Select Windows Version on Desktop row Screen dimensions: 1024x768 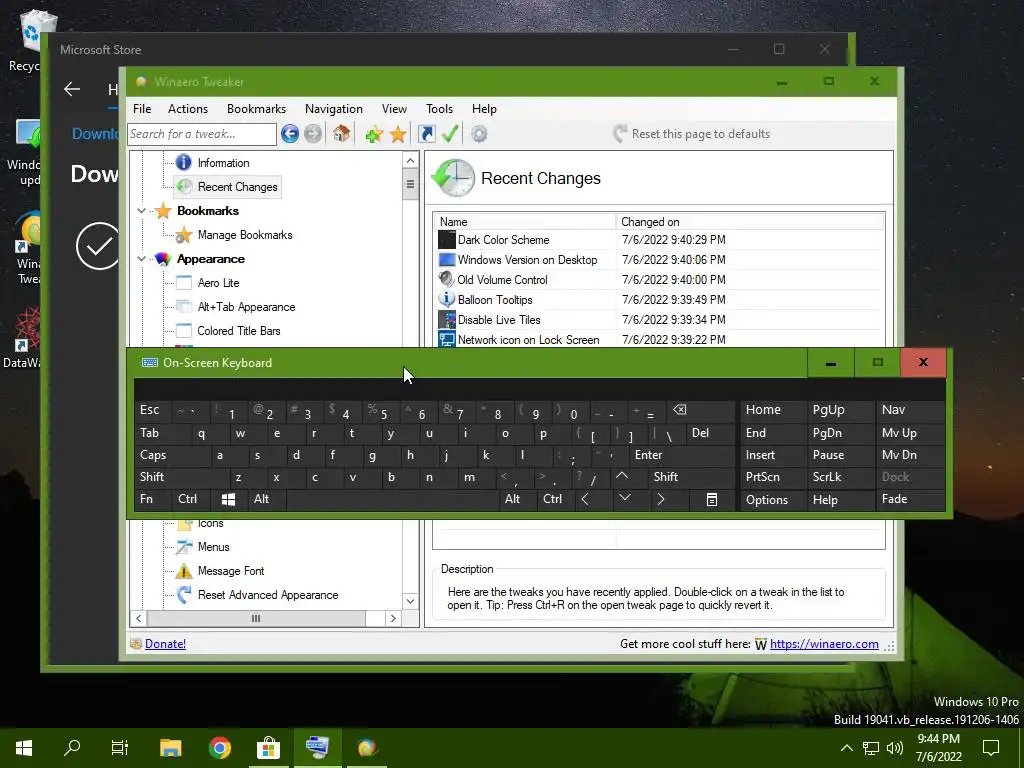click(x=659, y=260)
